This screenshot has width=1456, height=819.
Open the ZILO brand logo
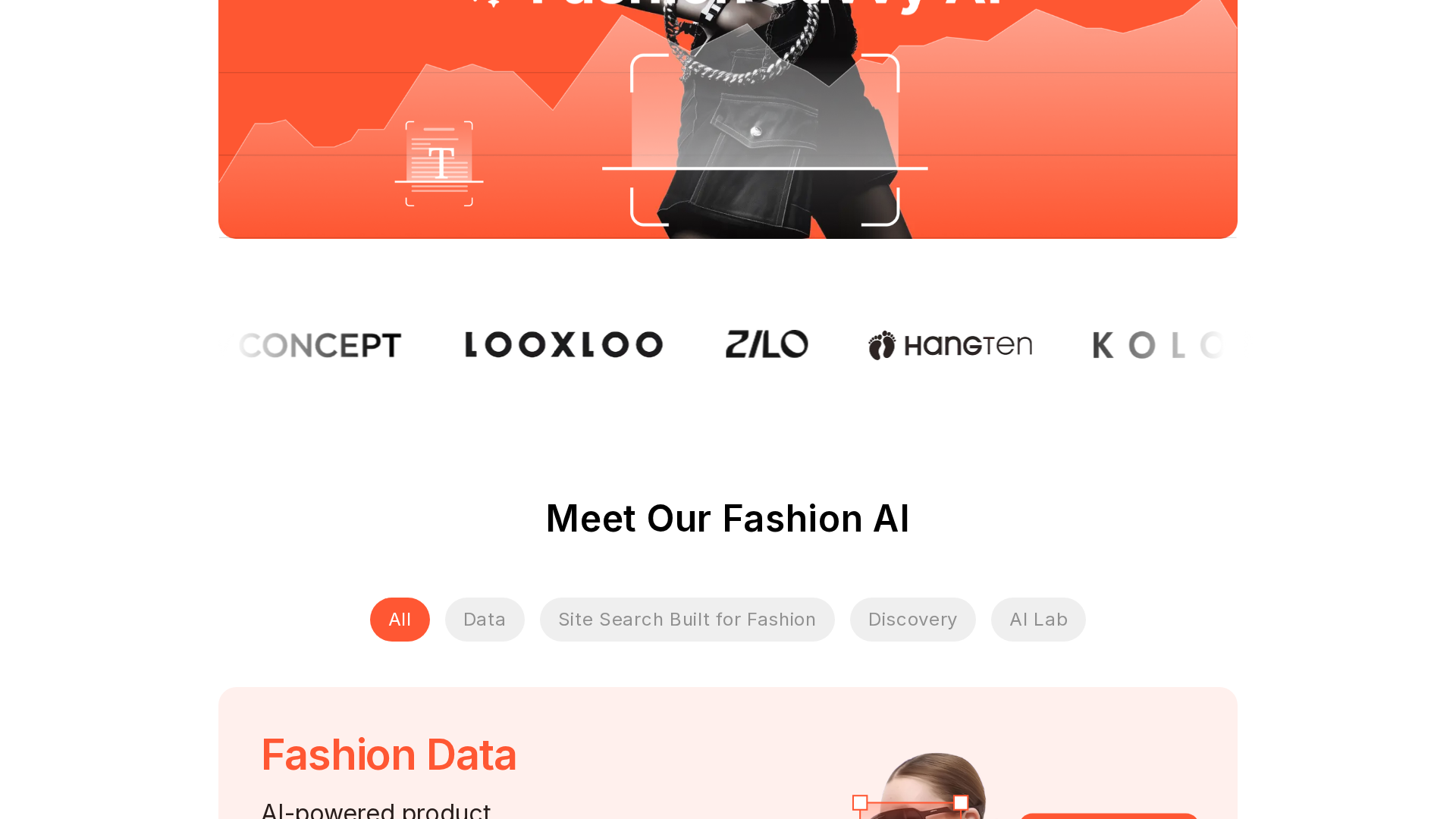click(767, 344)
